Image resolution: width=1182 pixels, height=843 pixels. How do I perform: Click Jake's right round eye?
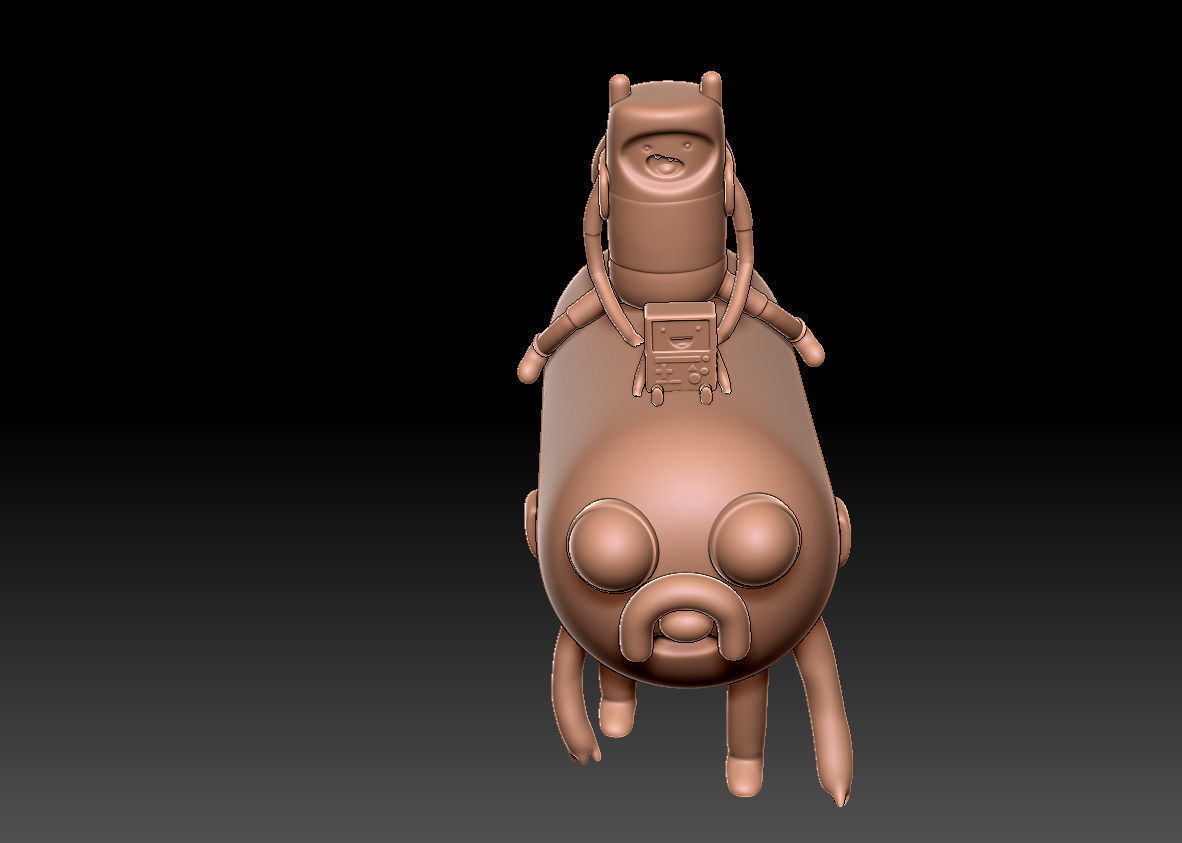pos(755,539)
